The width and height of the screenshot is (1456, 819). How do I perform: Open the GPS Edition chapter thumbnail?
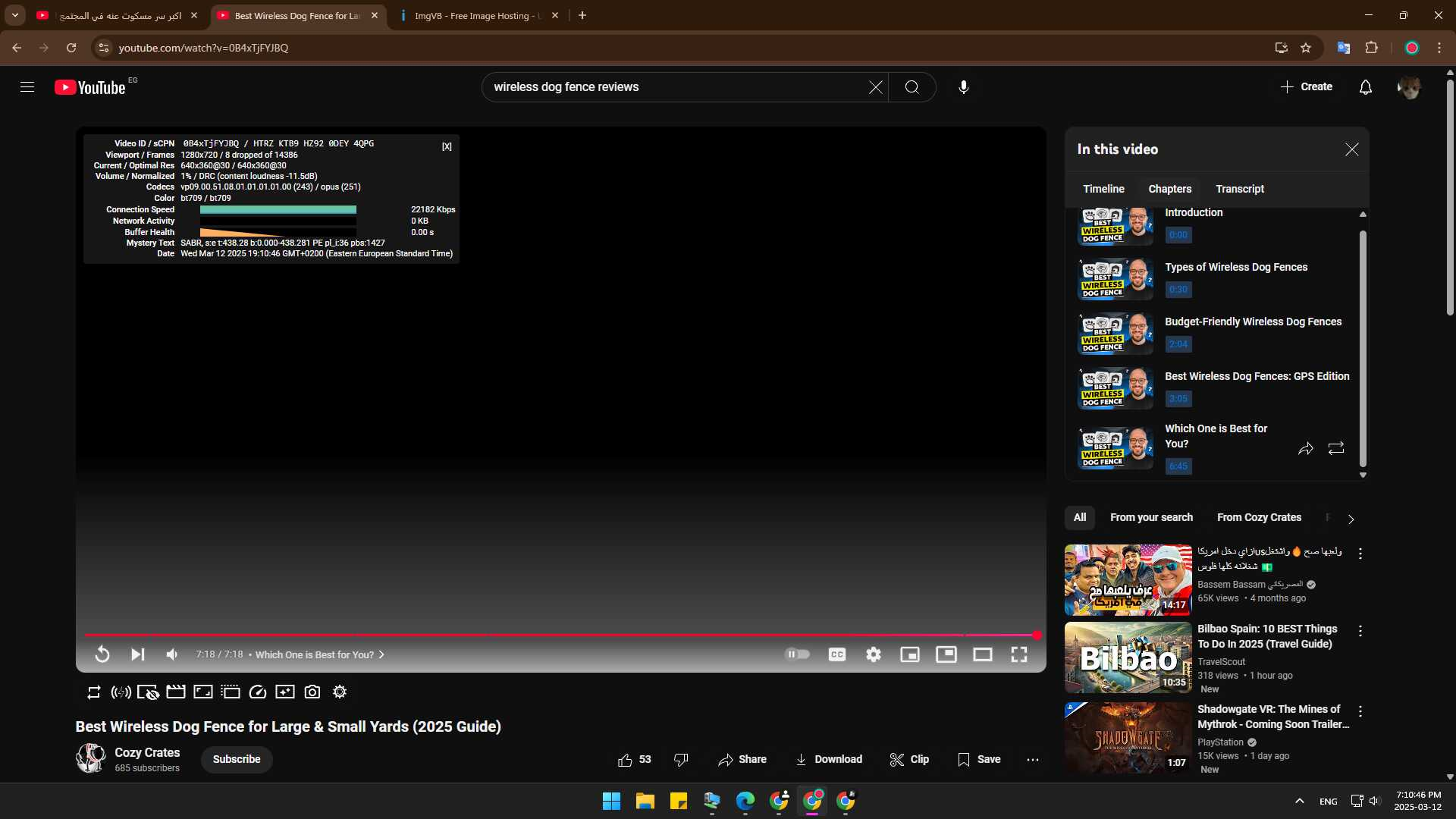pyautogui.click(x=1115, y=389)
